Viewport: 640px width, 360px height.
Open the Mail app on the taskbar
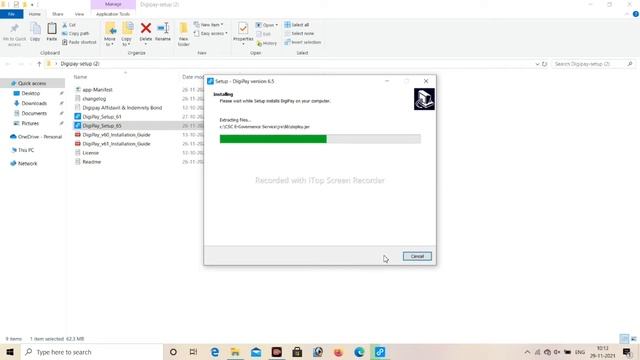click(x=256, y=352)
